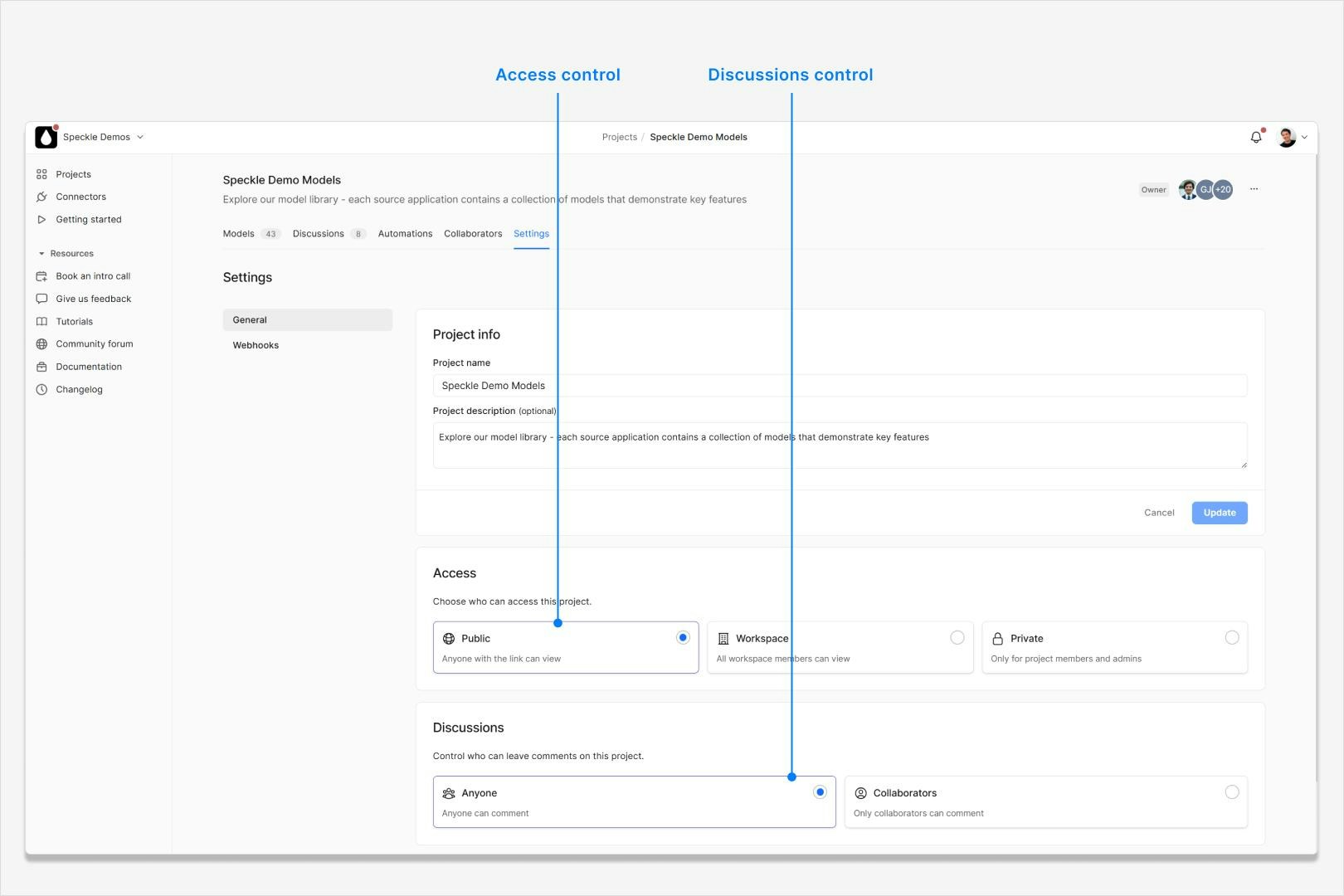
Task: Open the notifications bell
Action: pos(1256,137)
